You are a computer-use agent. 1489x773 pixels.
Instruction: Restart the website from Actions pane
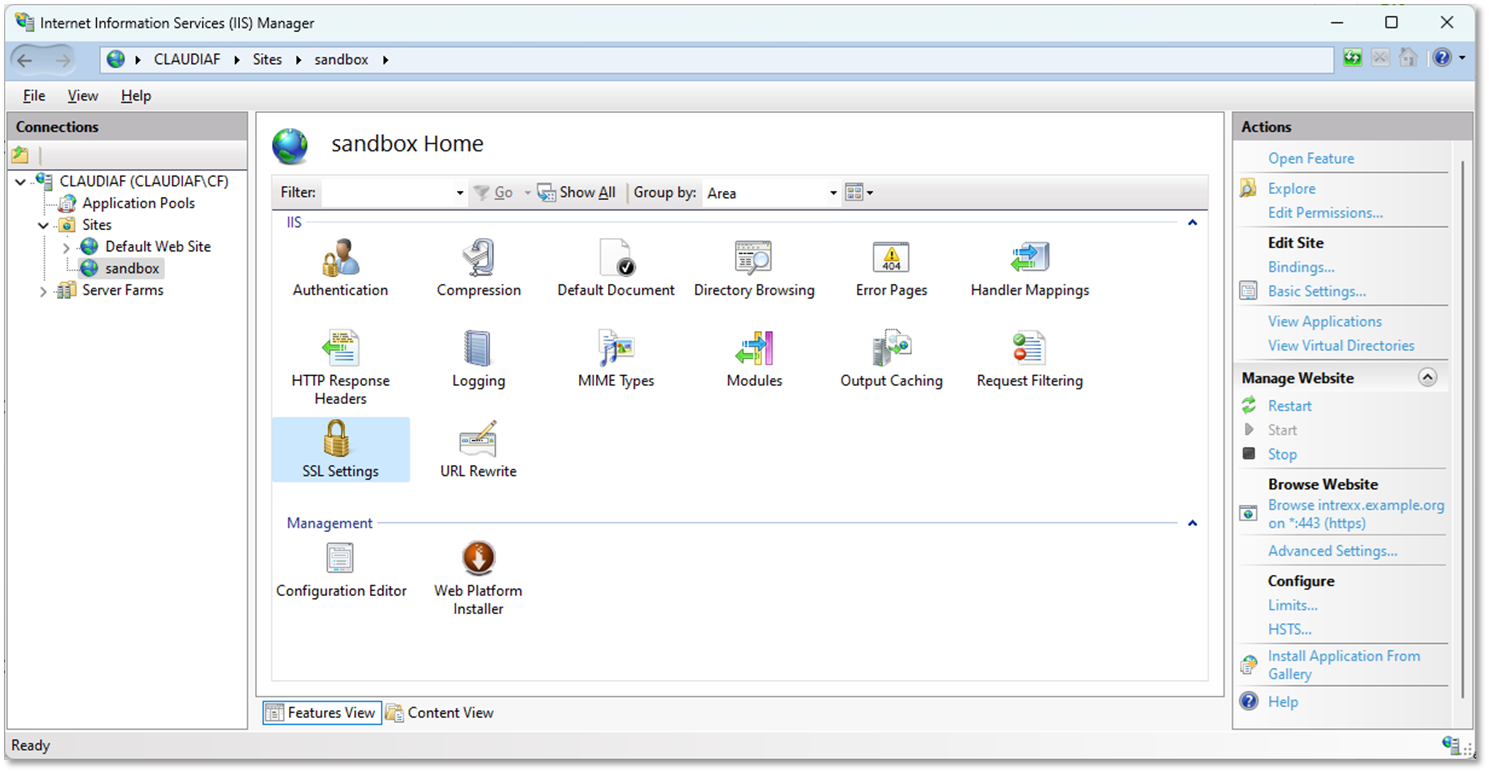pyautogui.click(x=1289, y=406)
